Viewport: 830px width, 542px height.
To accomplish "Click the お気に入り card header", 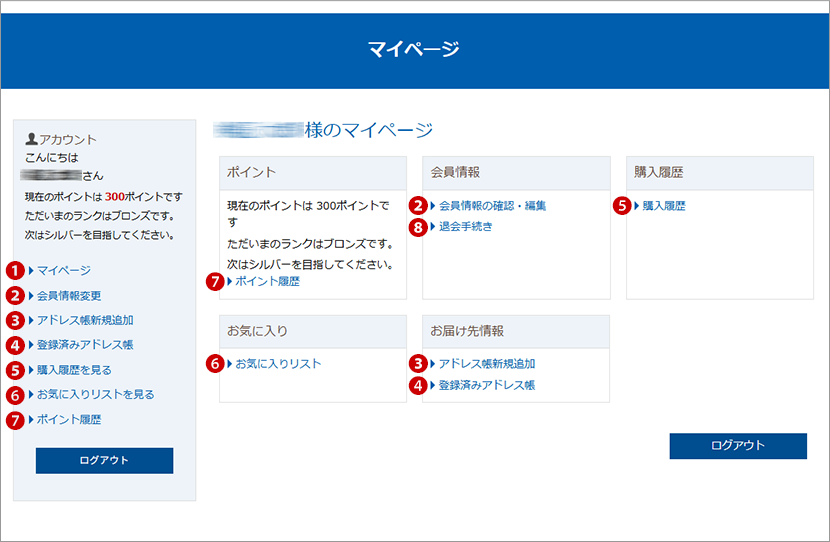I will pos(313,331).
